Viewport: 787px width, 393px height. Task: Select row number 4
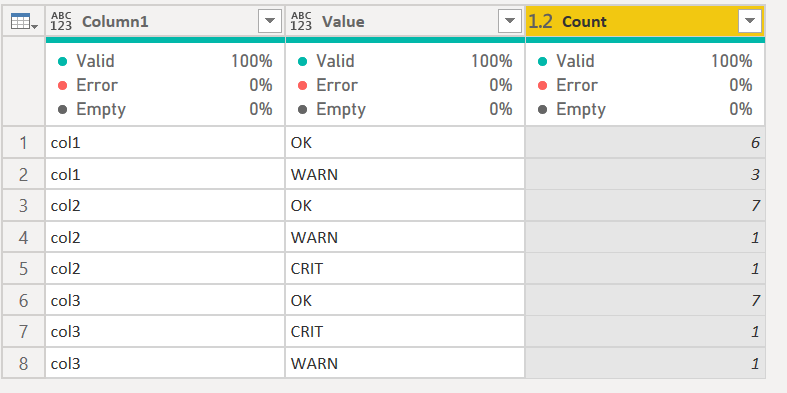pyautogui.click(x=24, y=237)
